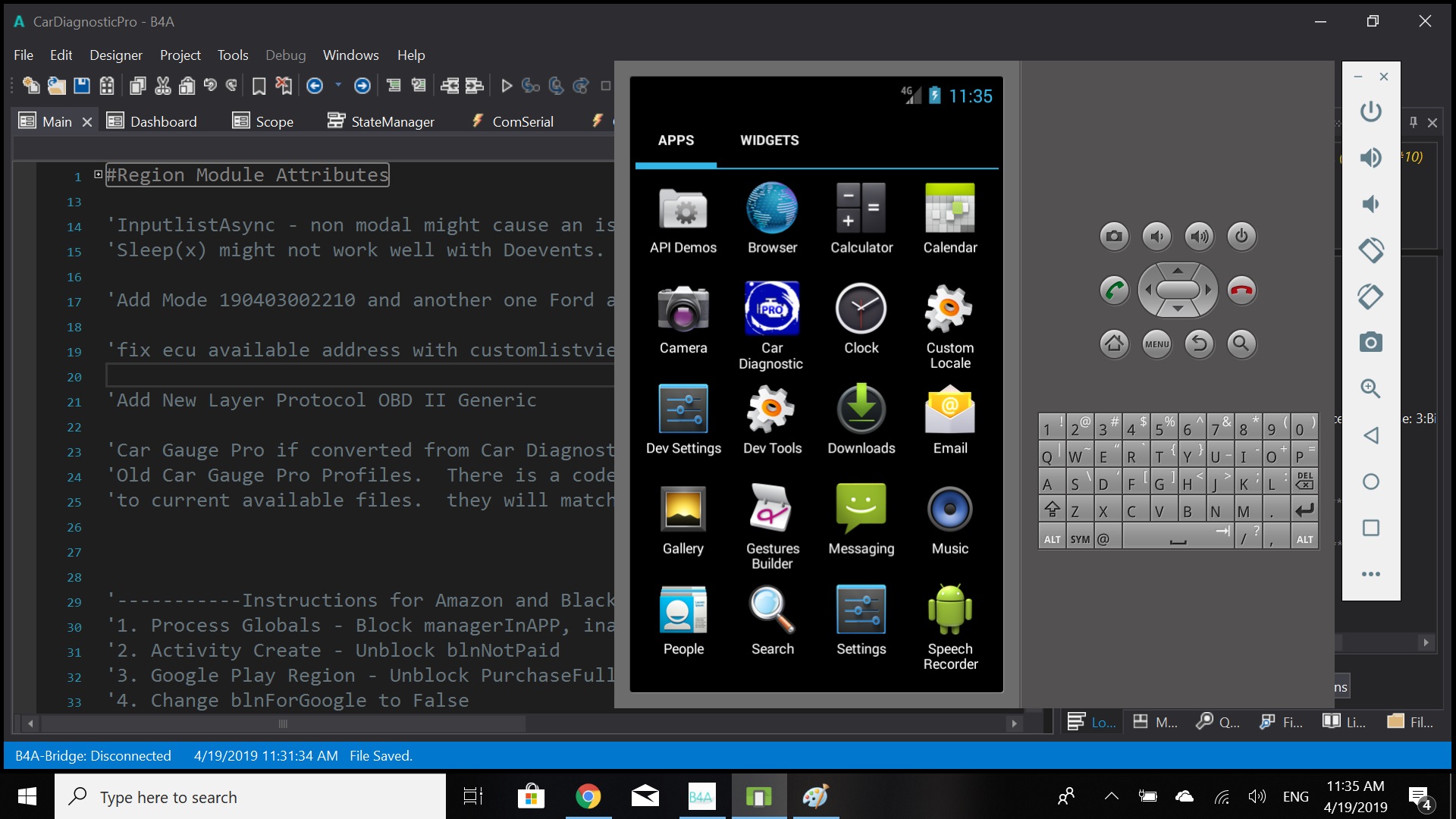1456x819 pixels.
Task: Show hidden system tray icons chevron
Action: tap(1111, 796)
